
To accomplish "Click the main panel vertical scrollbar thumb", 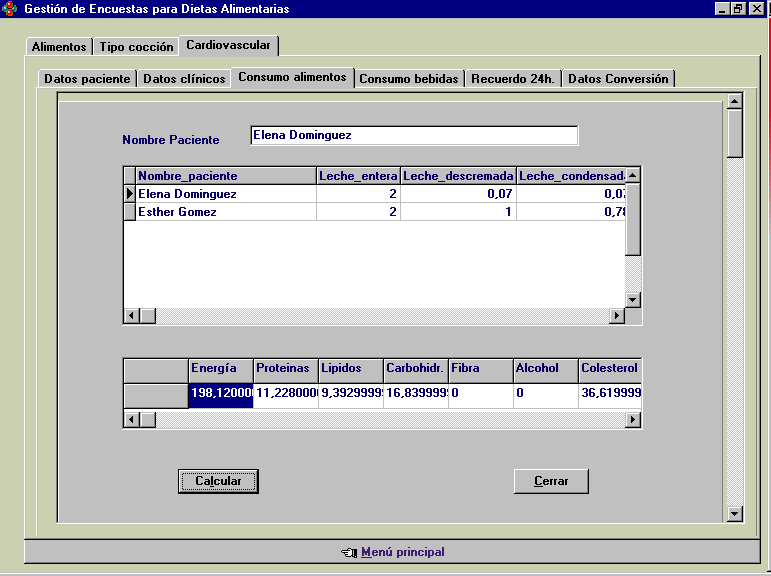I will click(735, 133).
